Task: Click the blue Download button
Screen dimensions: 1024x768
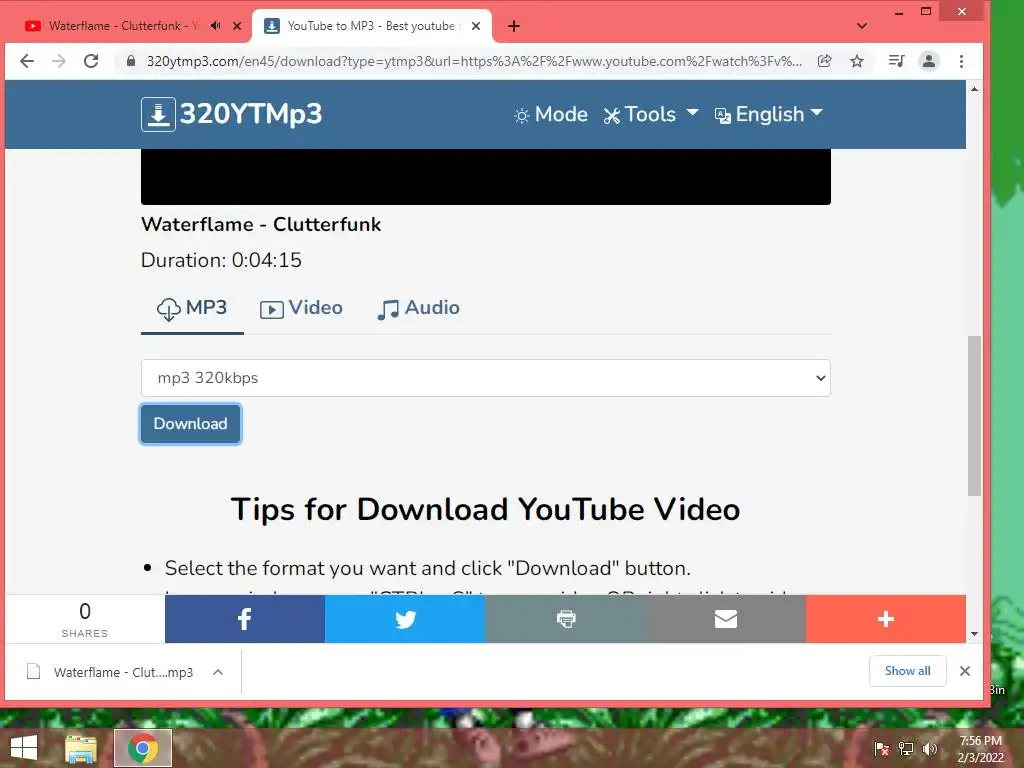Action: (191, 424)
